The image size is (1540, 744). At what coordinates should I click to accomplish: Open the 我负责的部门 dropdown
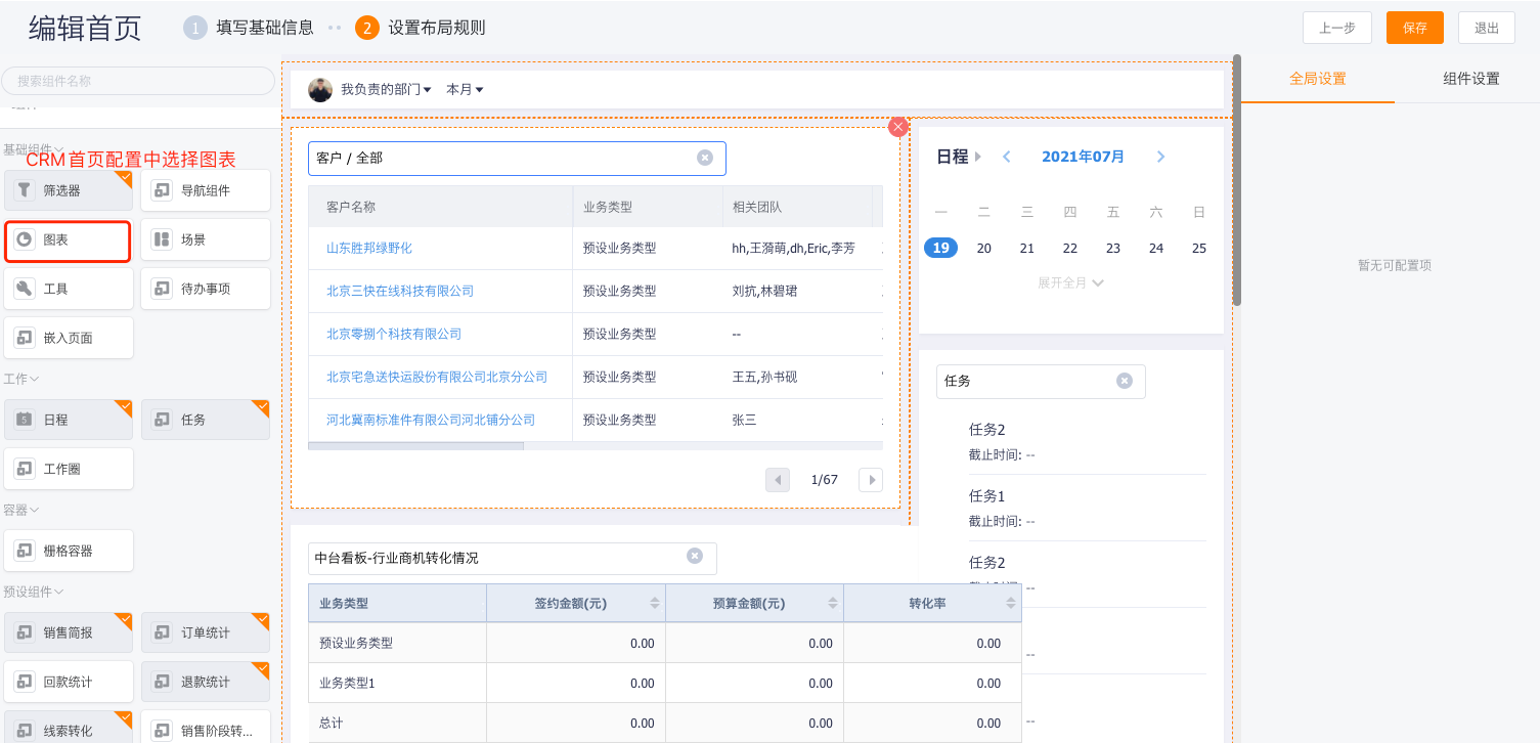(x=385, y=90)
